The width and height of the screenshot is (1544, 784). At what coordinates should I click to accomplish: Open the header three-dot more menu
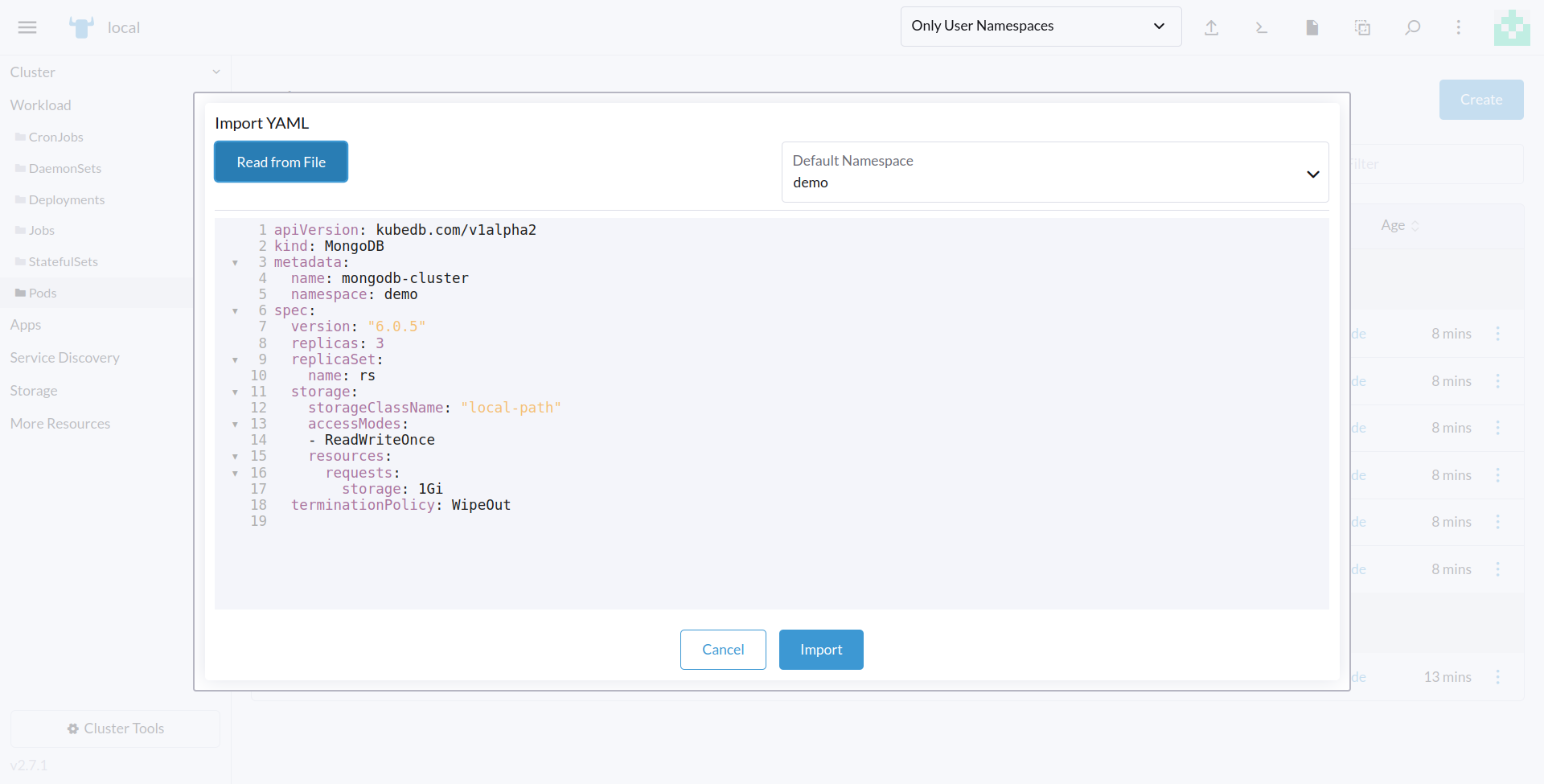(1458, 27)
